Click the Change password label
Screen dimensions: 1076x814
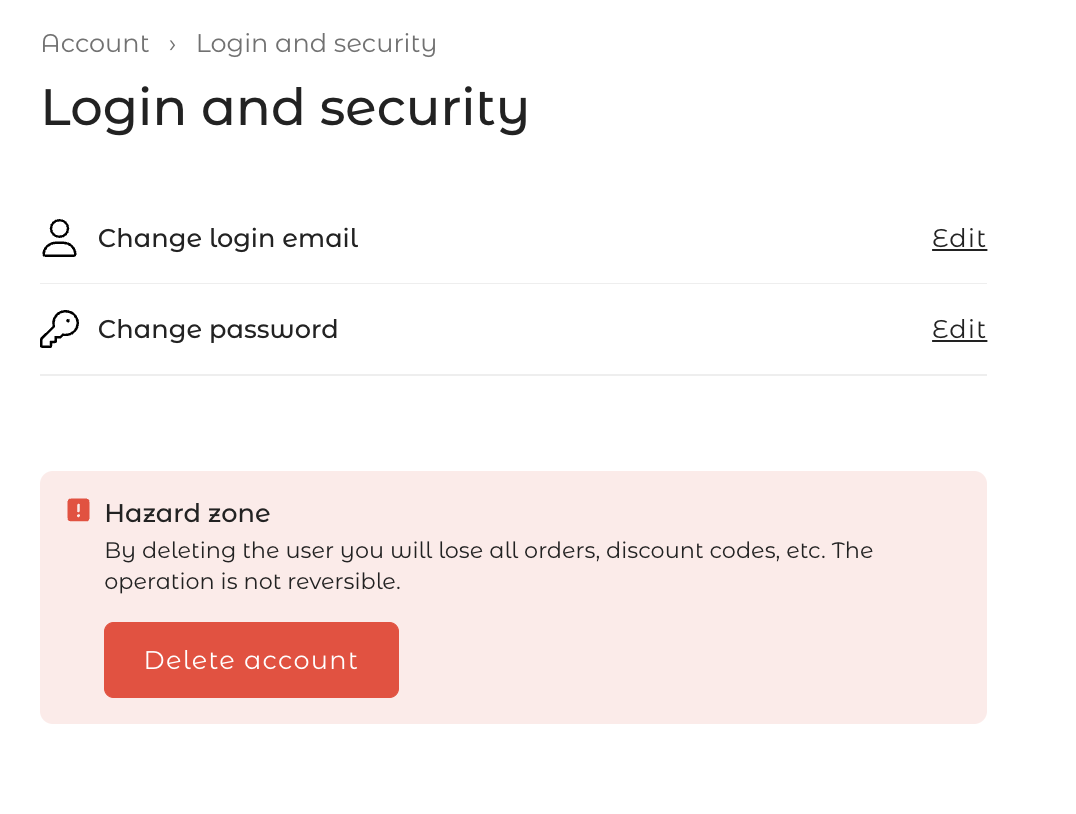click(217, 329)
